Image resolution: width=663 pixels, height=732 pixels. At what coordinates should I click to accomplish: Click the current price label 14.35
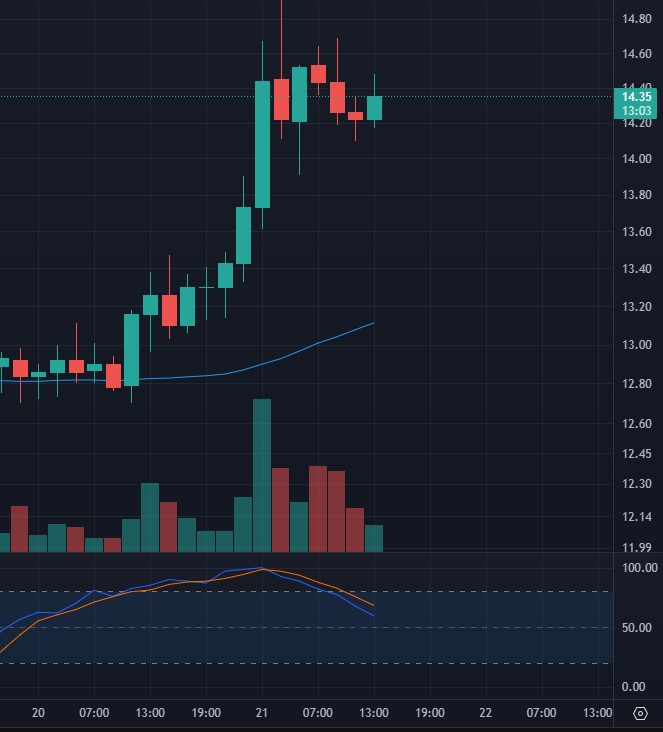[636, 97]
